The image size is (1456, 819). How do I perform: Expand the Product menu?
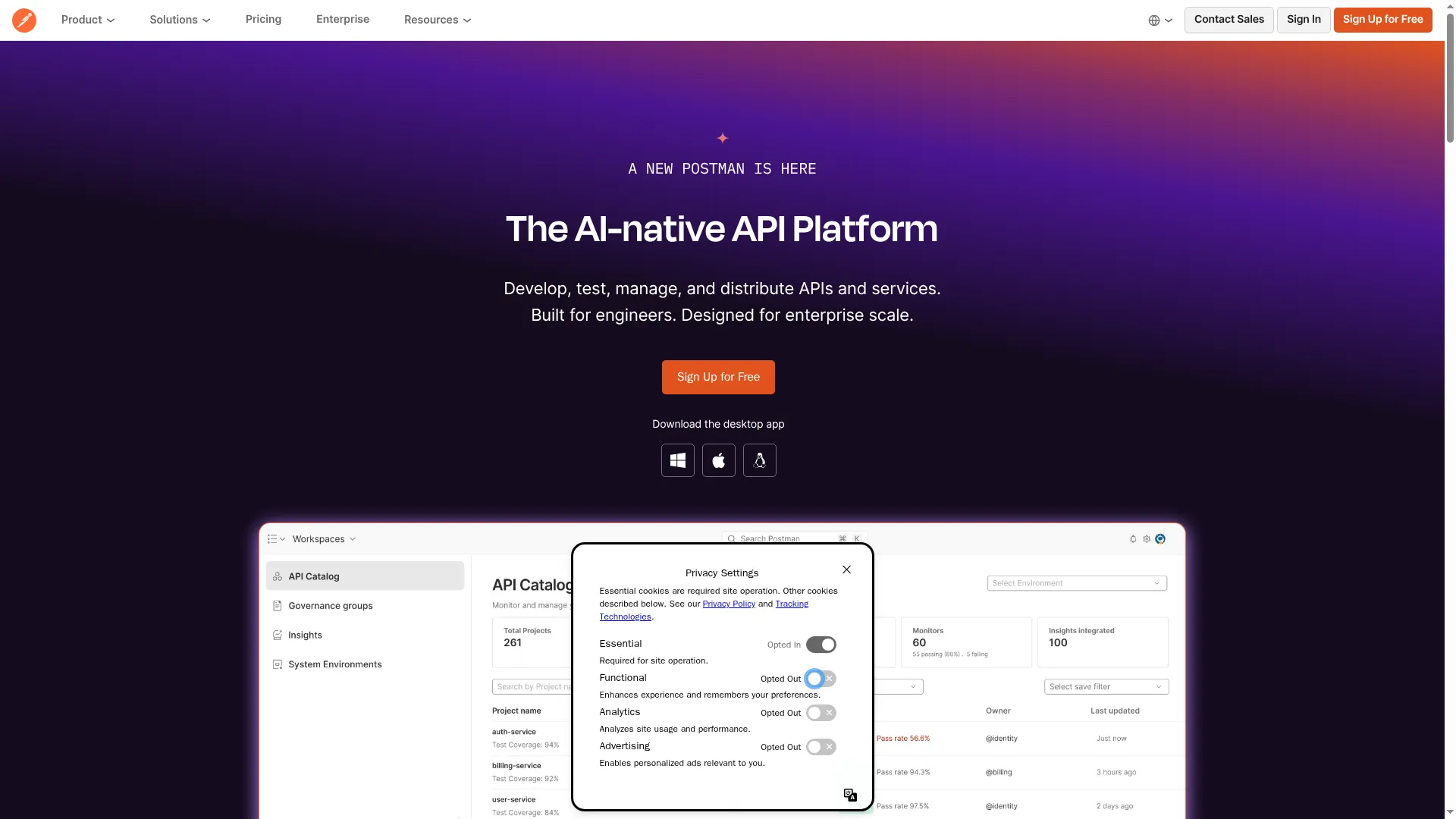pyautogui.click(x=88, y=20)
